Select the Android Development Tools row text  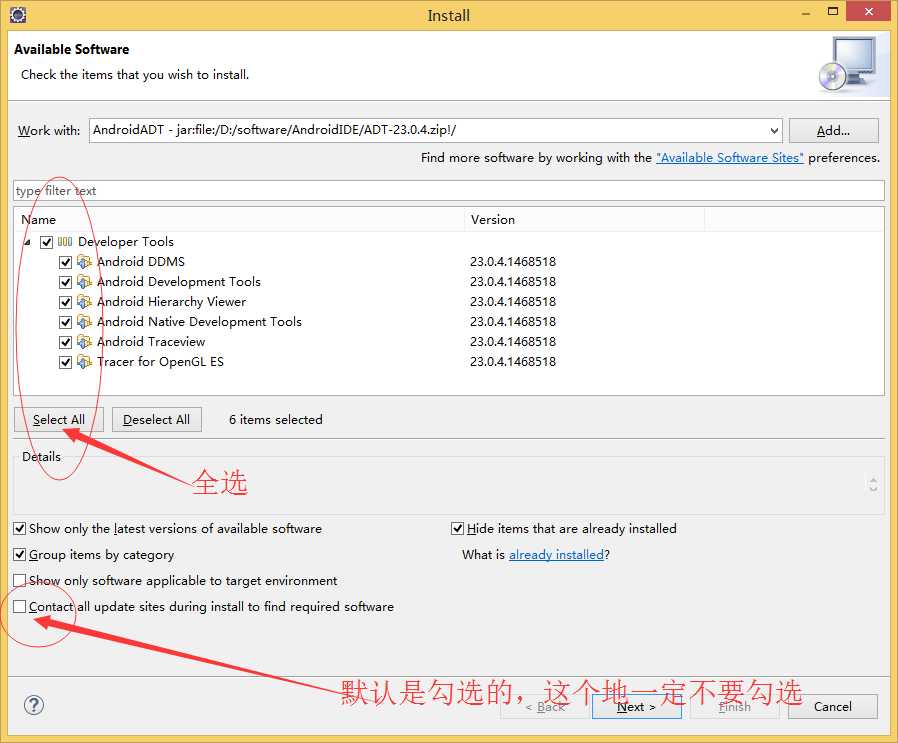pyautogui.click(x=179, y=282)
